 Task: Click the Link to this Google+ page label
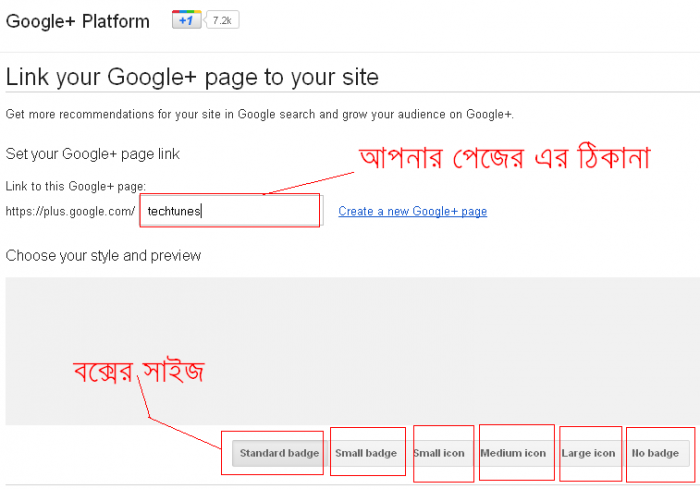click(76, 186)
